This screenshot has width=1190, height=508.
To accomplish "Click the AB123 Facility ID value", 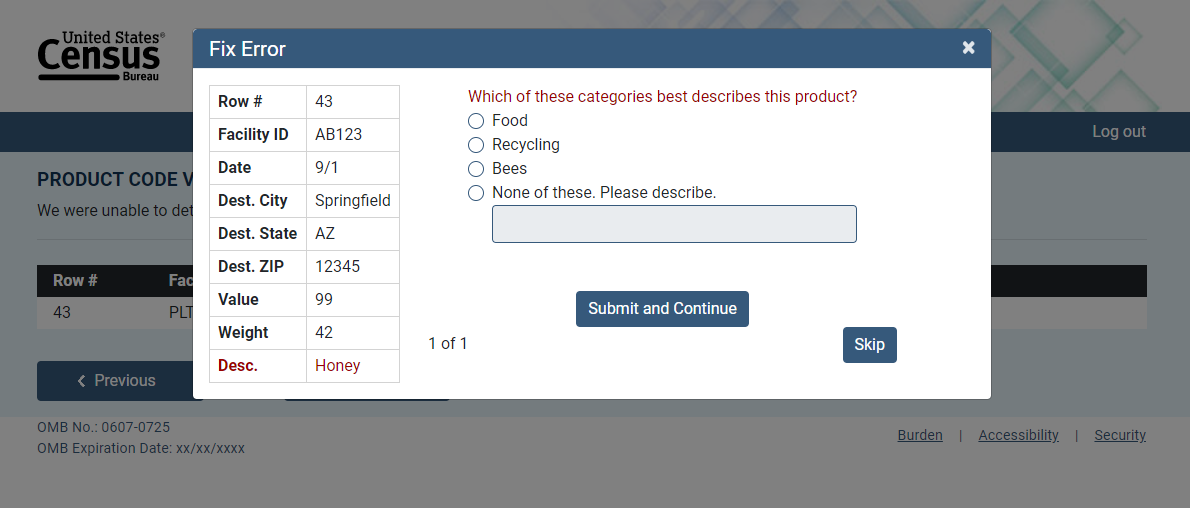I will 338,135.
